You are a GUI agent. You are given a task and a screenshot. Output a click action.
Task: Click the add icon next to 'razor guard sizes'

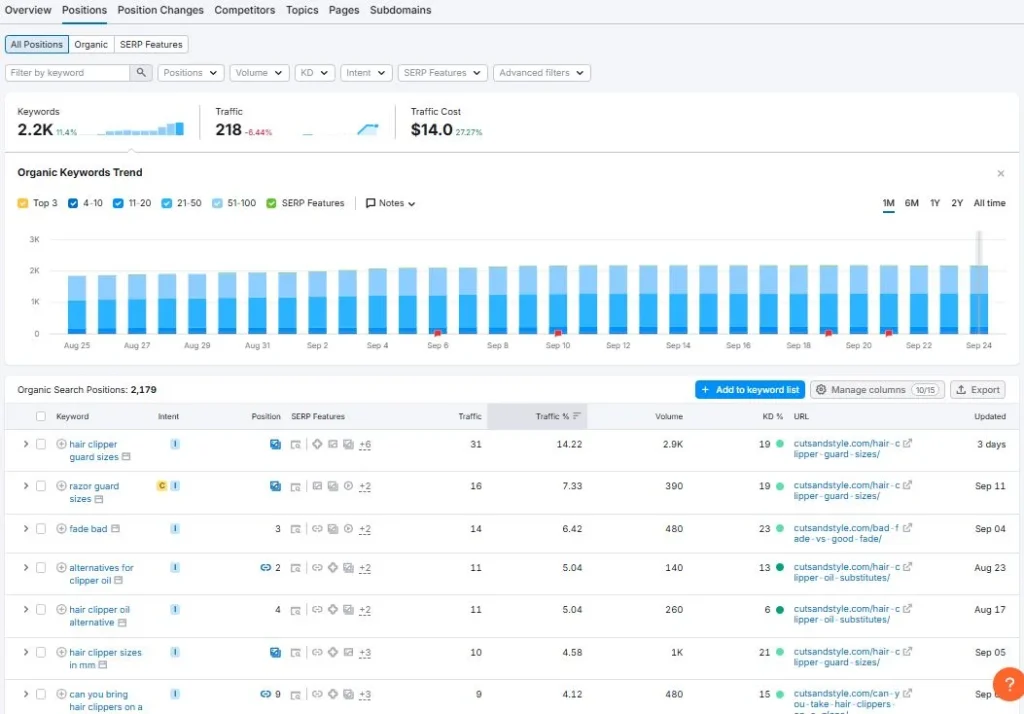(61, 486)
